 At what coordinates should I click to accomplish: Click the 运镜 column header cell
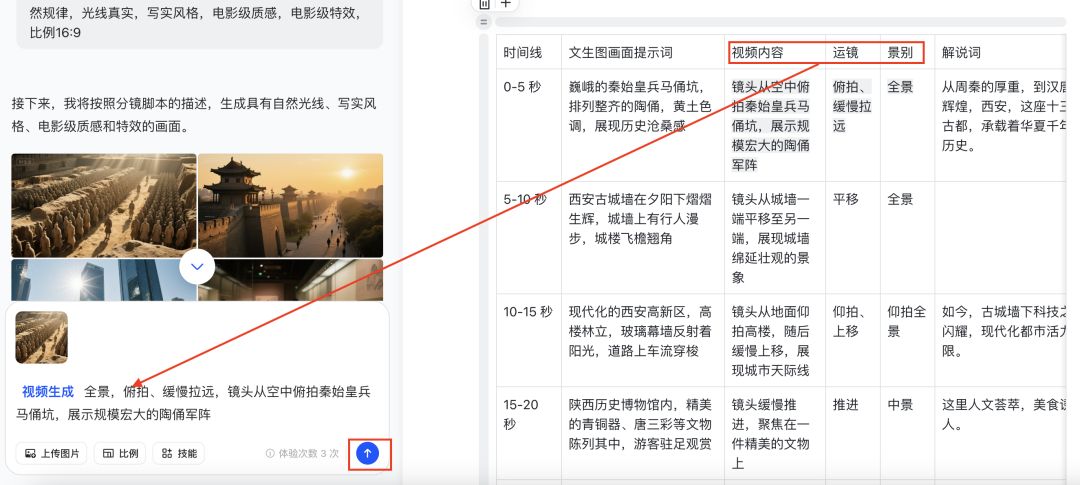click(853, 52)
